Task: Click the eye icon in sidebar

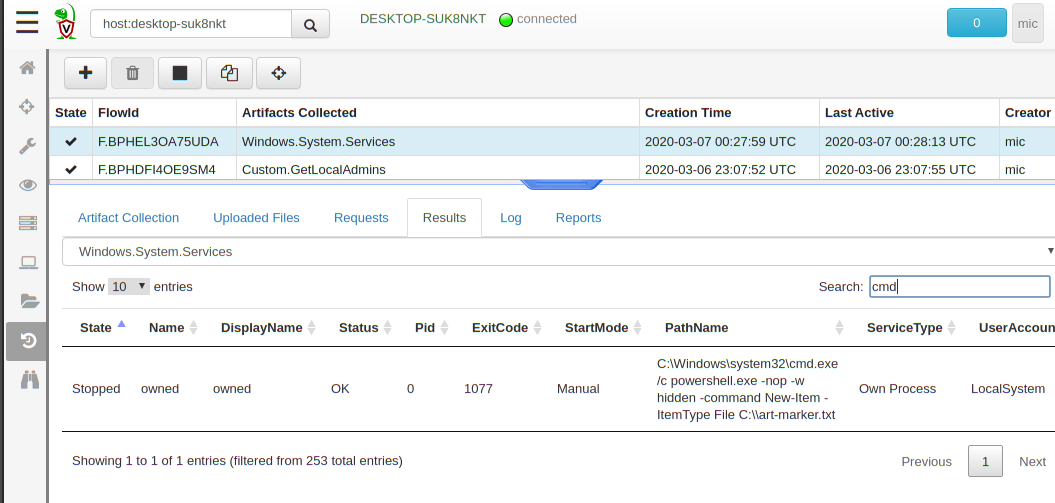Action: click(28, 185)
